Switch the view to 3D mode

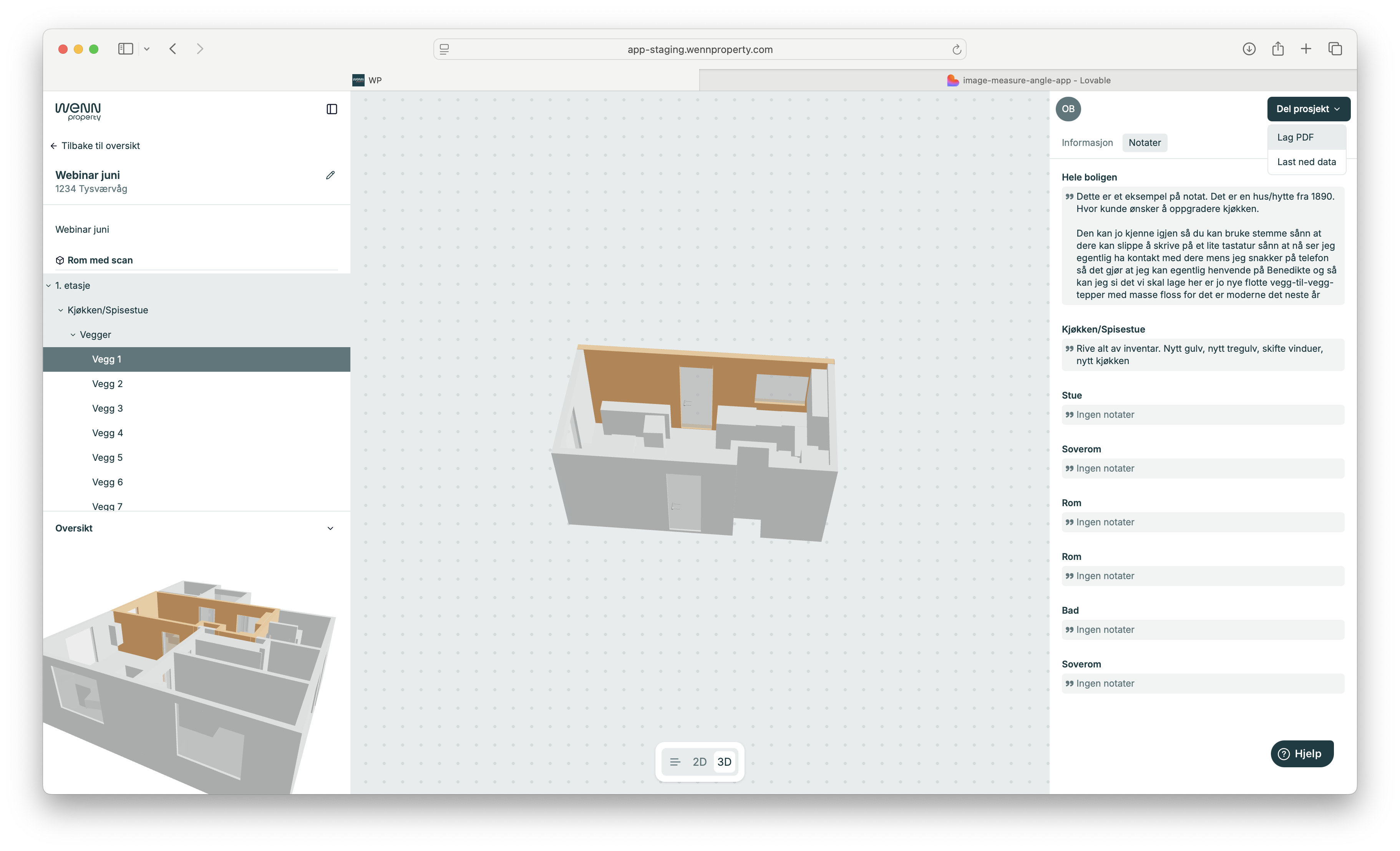tap(724, 762)
